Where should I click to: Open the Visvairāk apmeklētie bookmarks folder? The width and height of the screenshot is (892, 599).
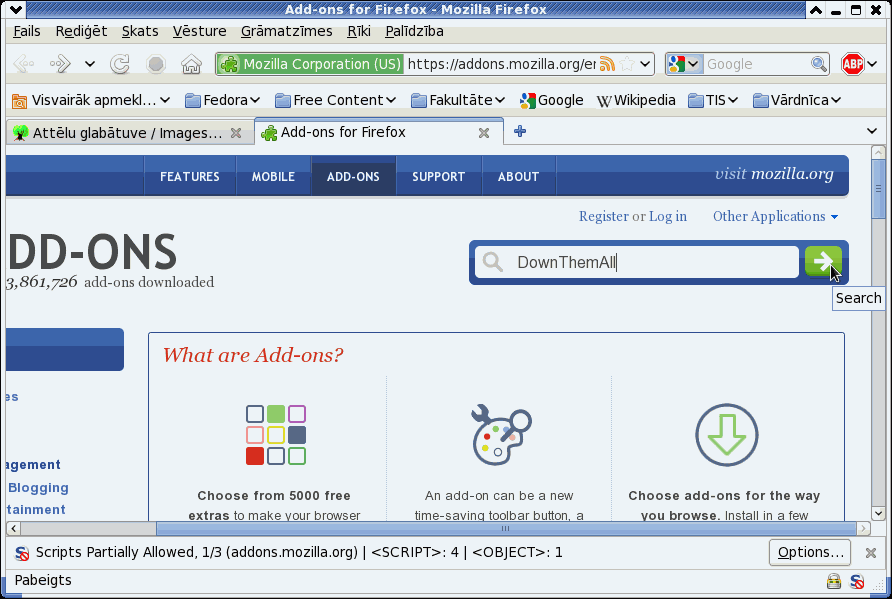91,100
